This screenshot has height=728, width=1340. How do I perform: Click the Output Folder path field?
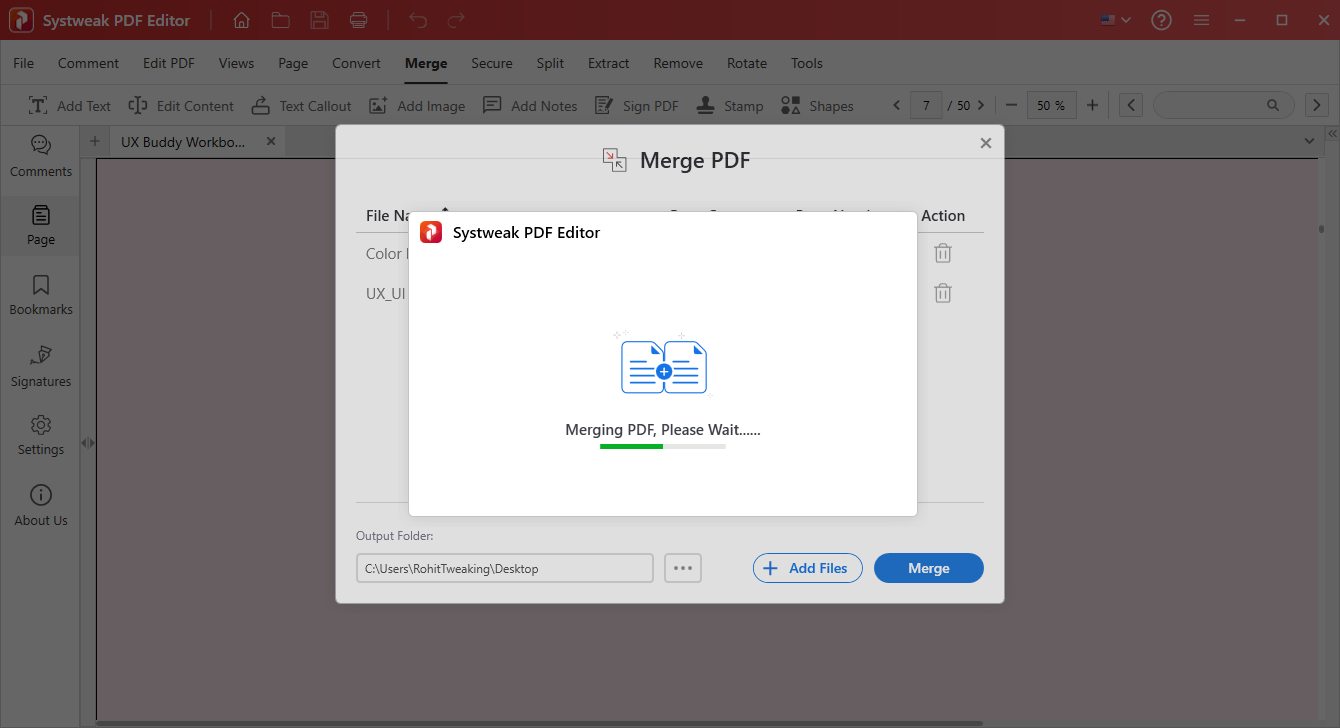tap(505, 568)
